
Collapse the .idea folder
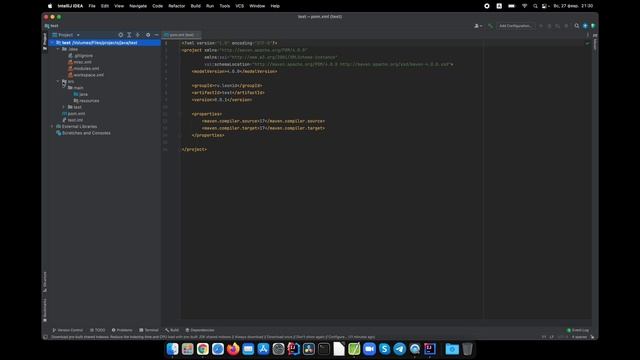pos(58,49)
